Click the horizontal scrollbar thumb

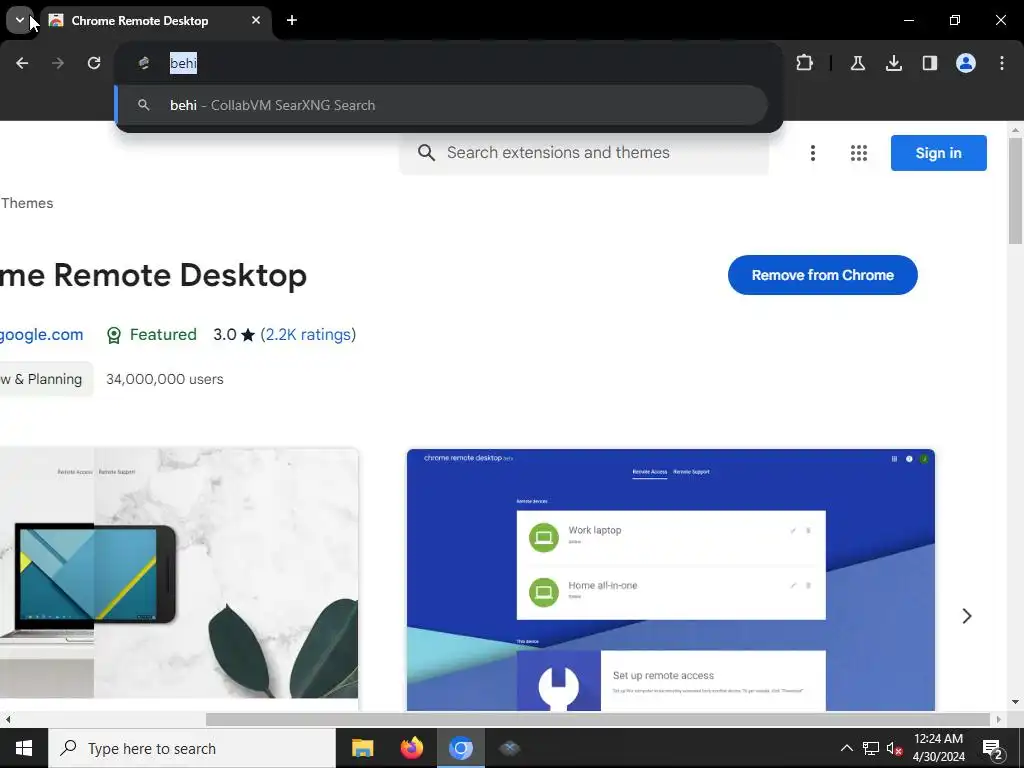[598, 719]
